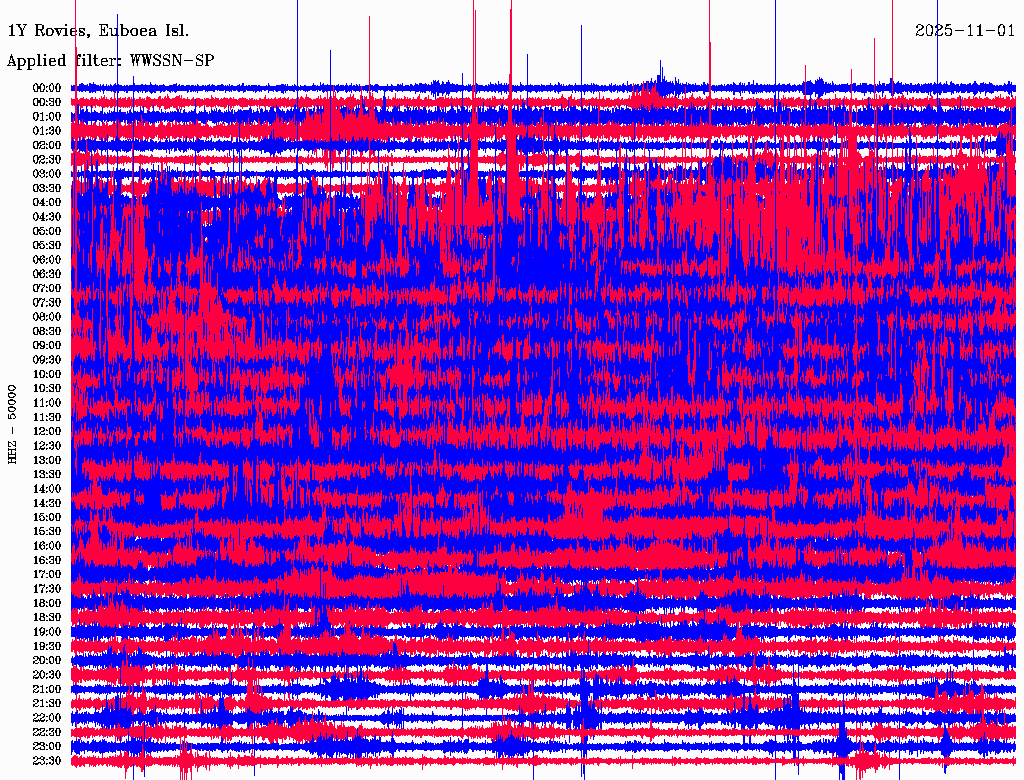1024x780 pixels.
Task: Pick the 14:30 time marker
Action: pyautogui.click(x=48, y=503)
